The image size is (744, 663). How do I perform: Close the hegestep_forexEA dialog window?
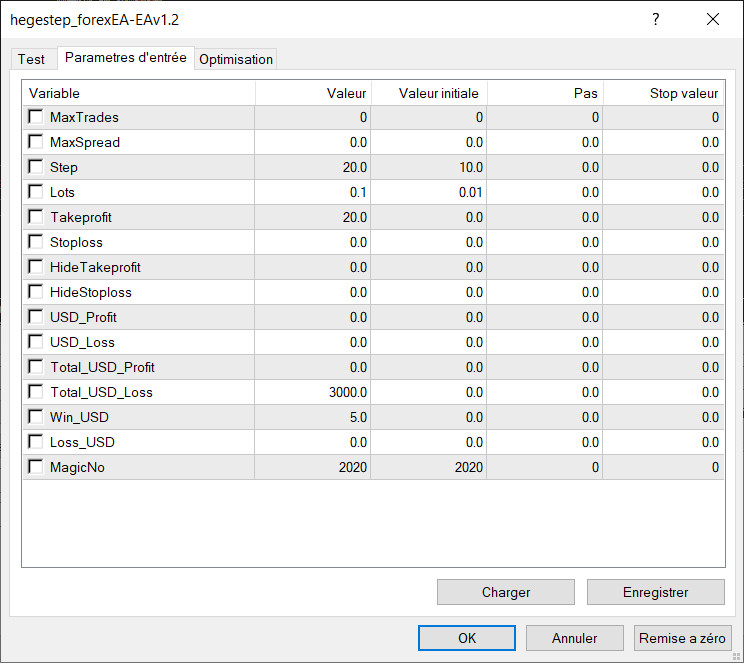(x=713, y=19)
